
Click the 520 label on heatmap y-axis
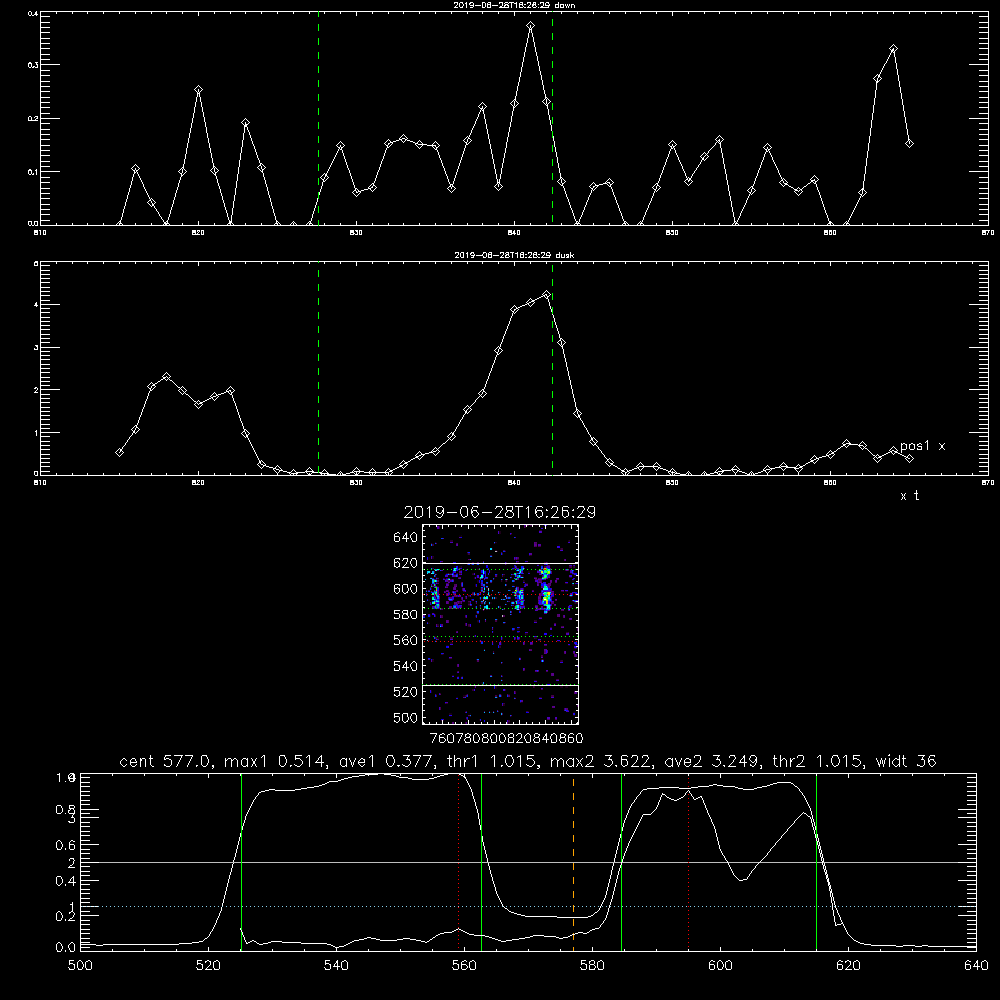pos(406,692)
